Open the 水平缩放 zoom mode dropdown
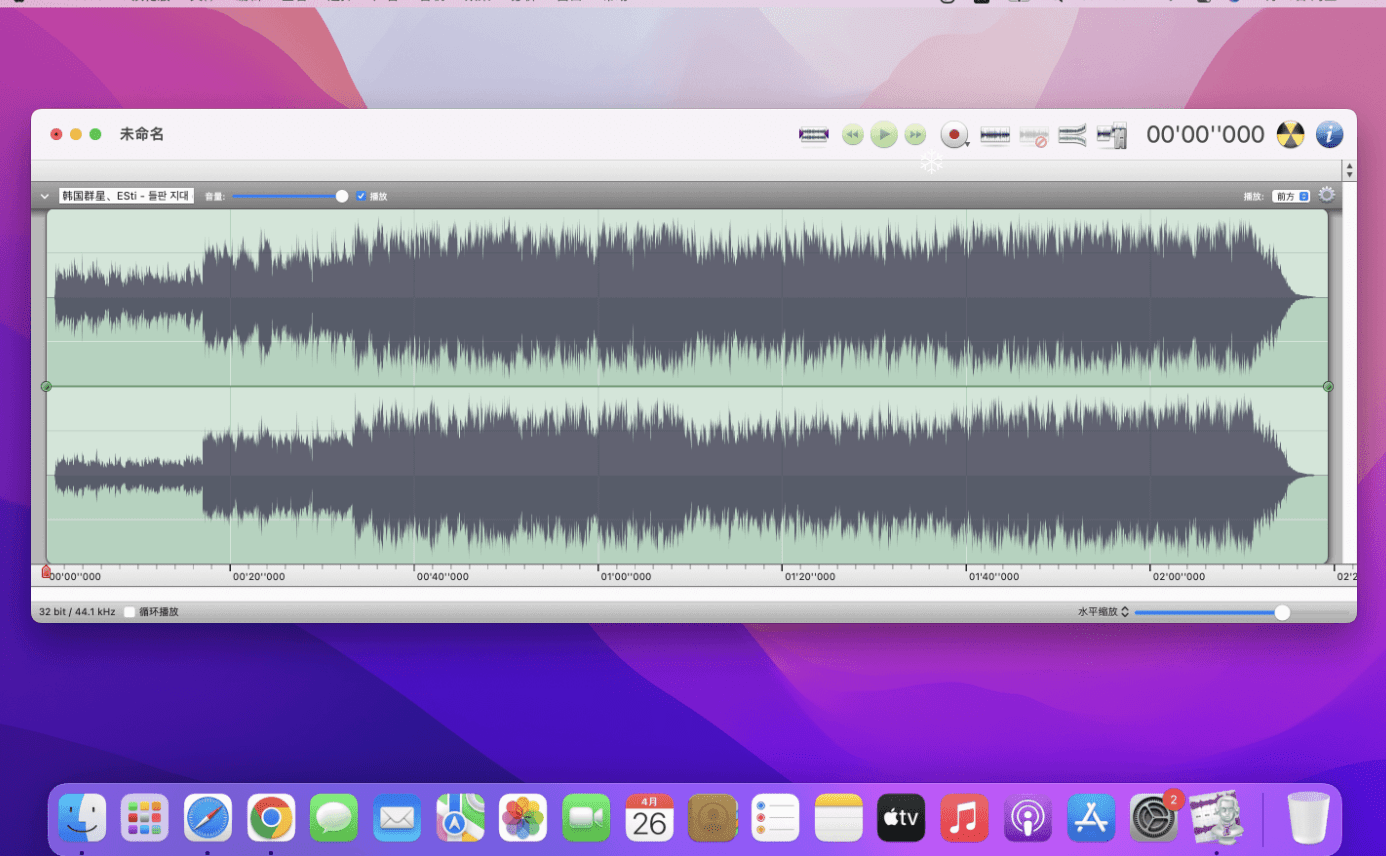Screen dimensions: 1386x856 1103,612
